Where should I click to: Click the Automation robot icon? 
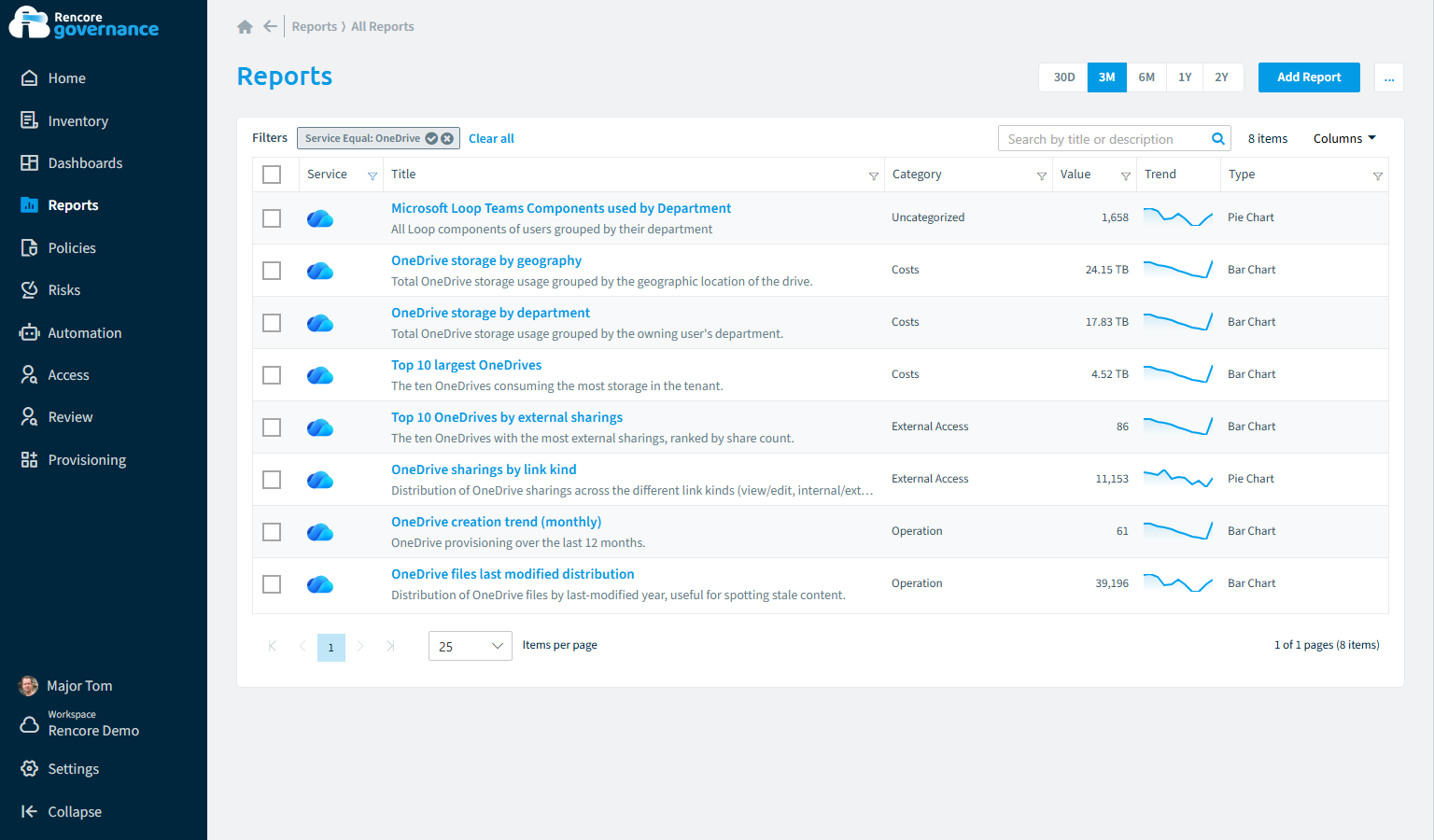[x=30, y=332]
